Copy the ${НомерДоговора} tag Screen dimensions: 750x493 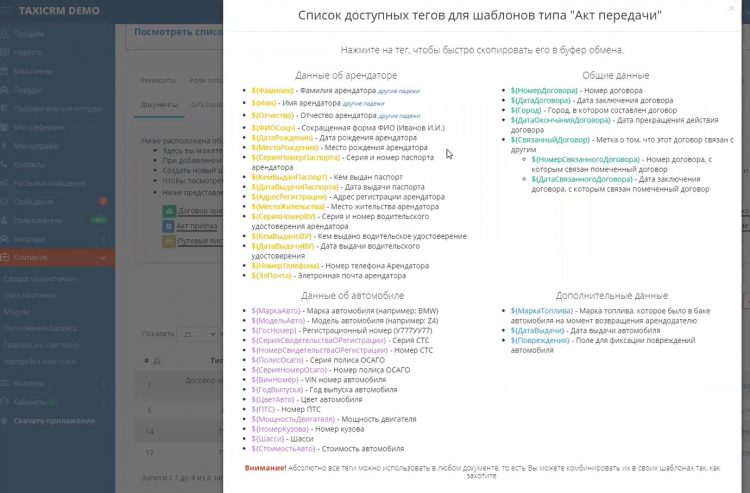544,91
